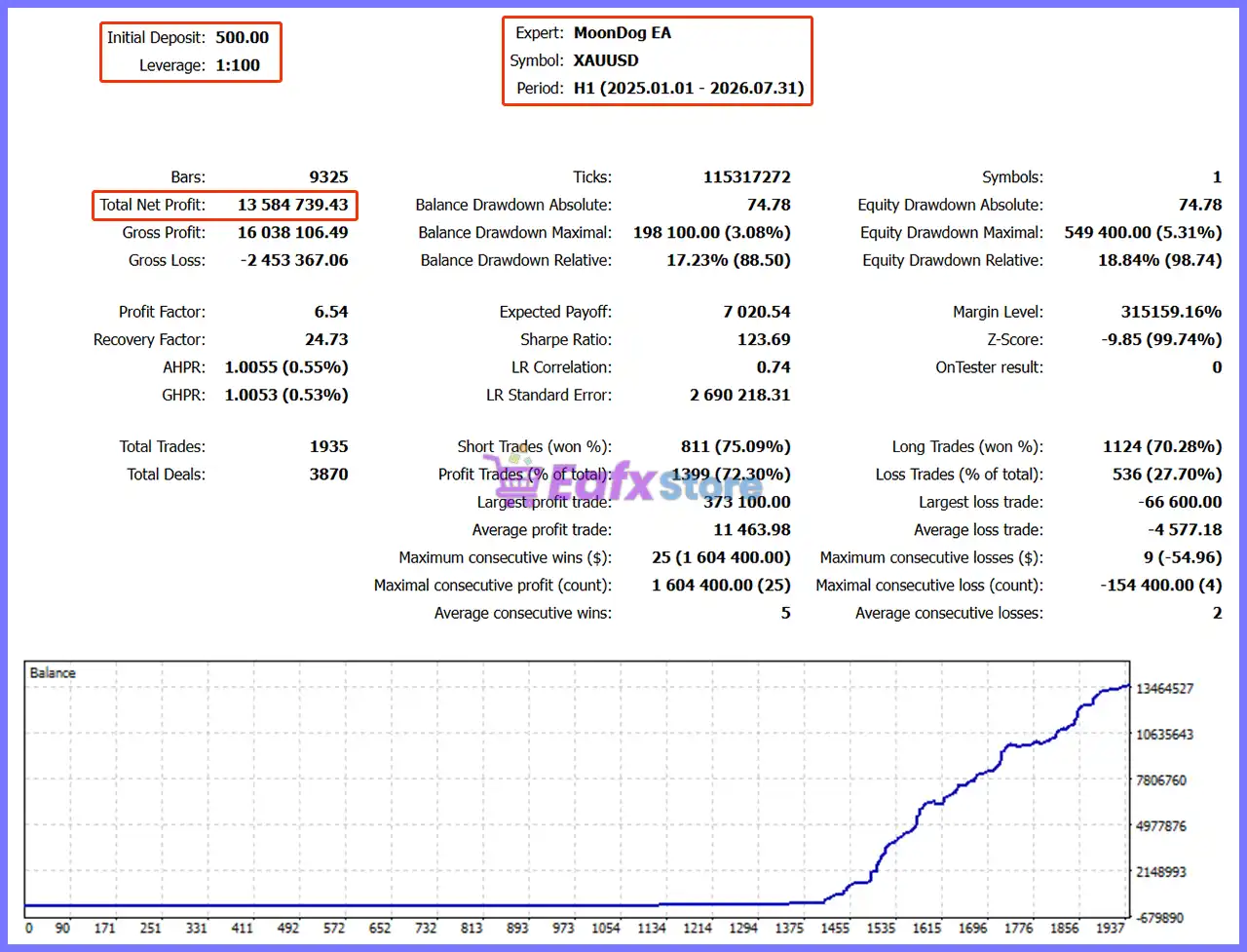
Task: Click the Balance Drawdown Absolute value 74.78
Action: [769, 205]
